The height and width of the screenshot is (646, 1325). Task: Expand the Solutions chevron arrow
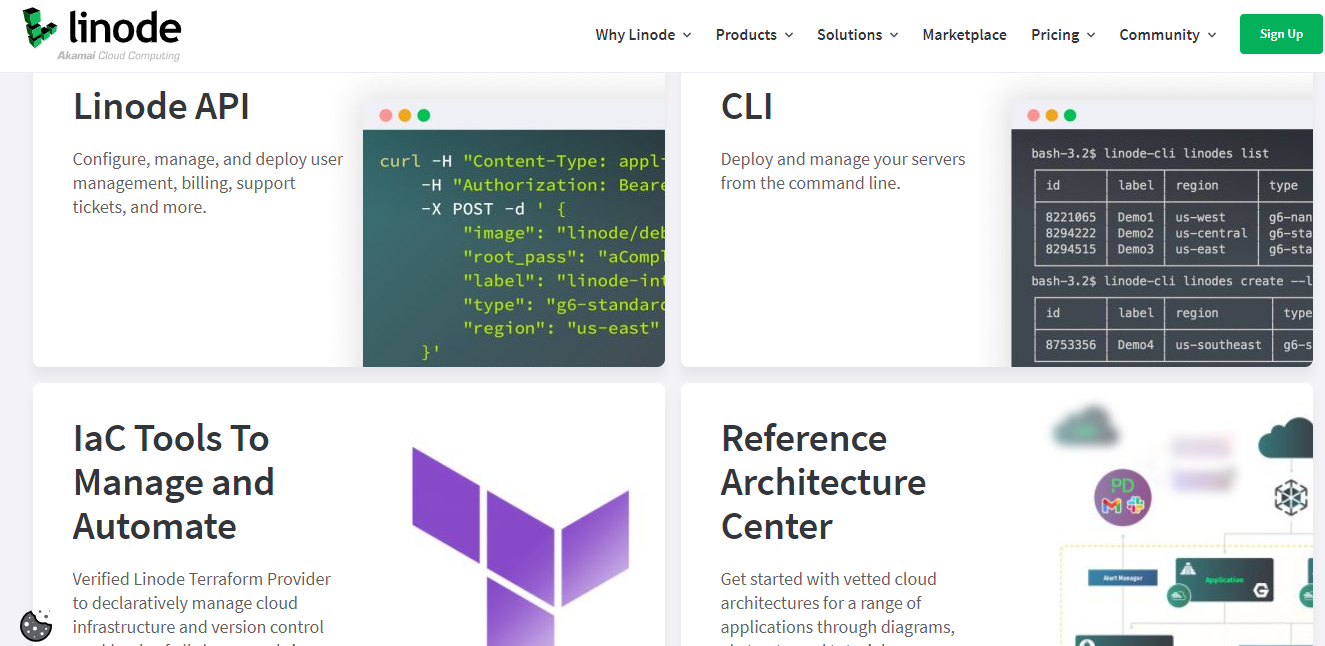click(894, 35)
